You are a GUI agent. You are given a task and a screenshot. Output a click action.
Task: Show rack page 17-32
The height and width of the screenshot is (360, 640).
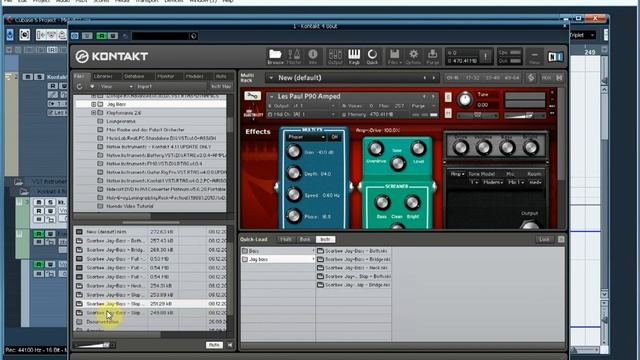472,78
